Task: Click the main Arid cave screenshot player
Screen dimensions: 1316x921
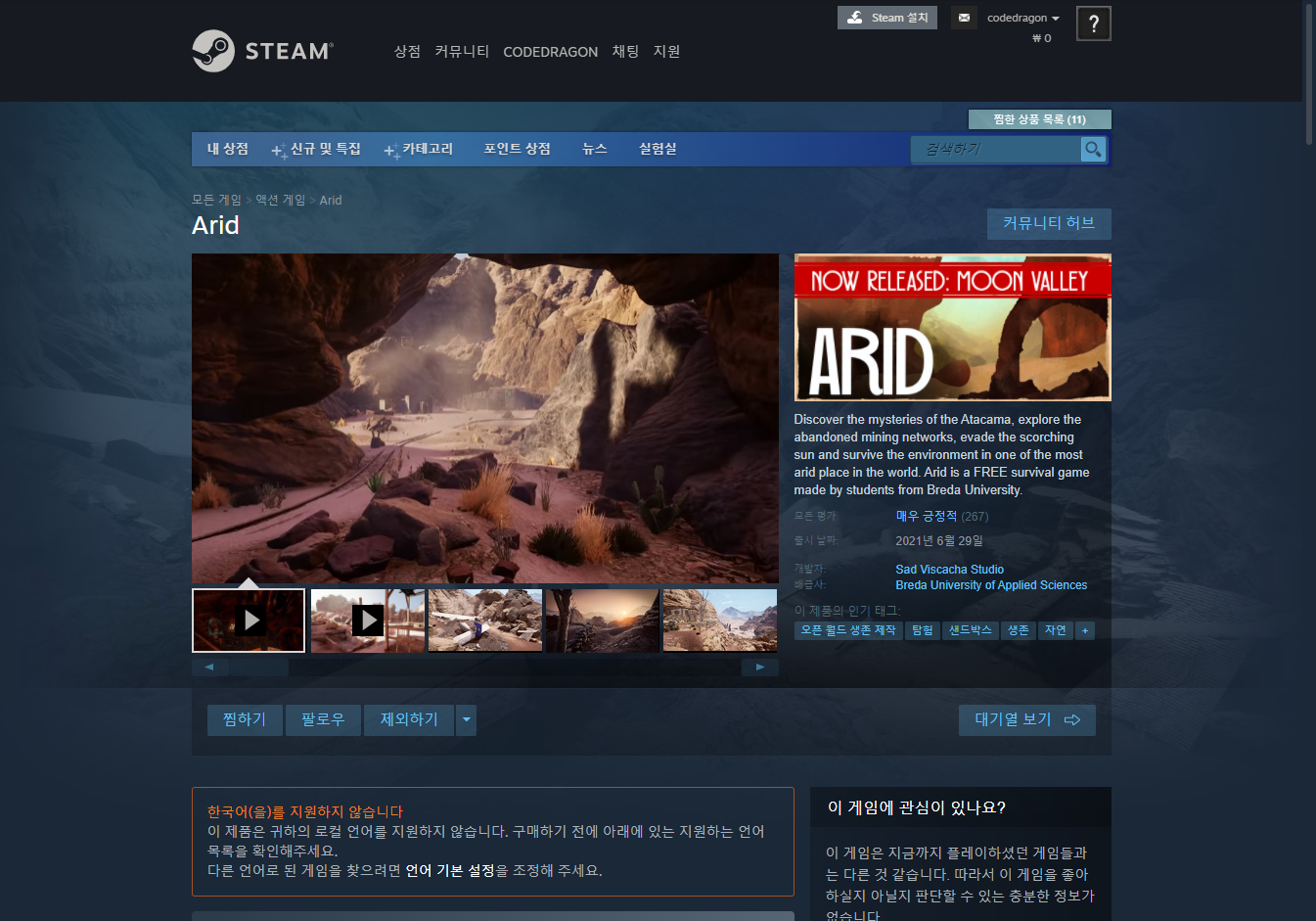Action: (485, 418)
